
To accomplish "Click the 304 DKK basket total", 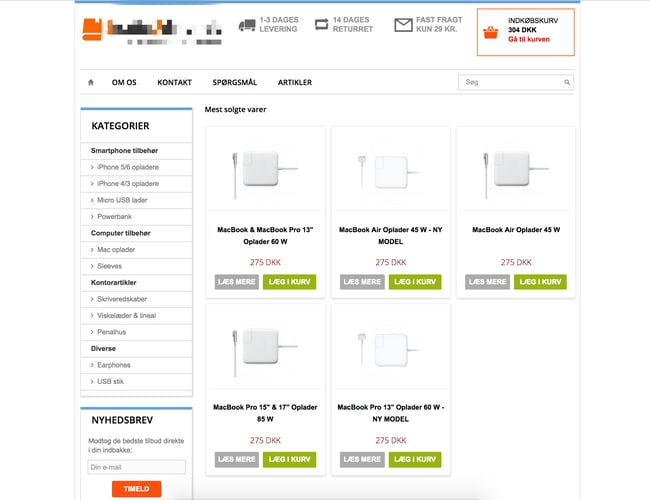I will click(522, 30).
